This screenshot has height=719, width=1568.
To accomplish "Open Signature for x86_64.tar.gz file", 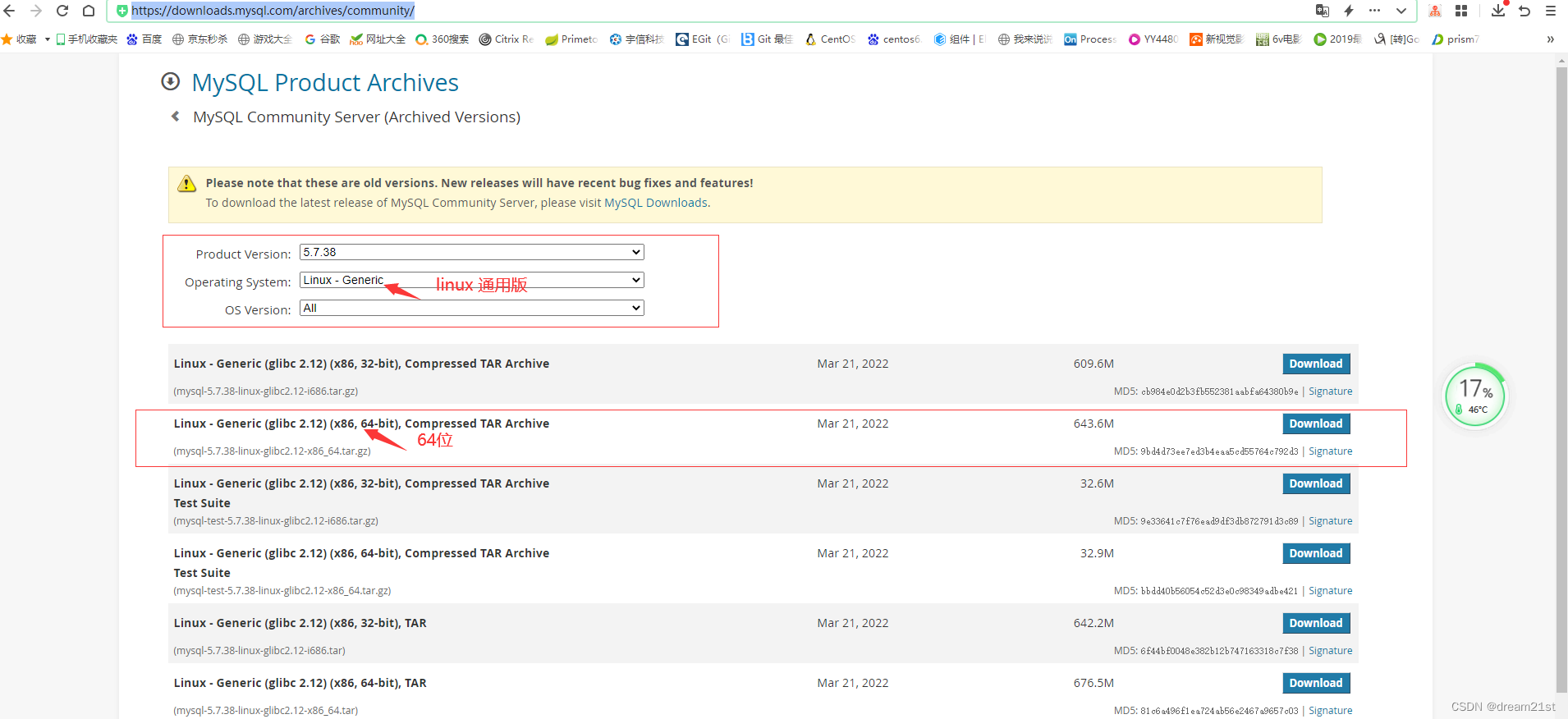I will coord(1330,451).
